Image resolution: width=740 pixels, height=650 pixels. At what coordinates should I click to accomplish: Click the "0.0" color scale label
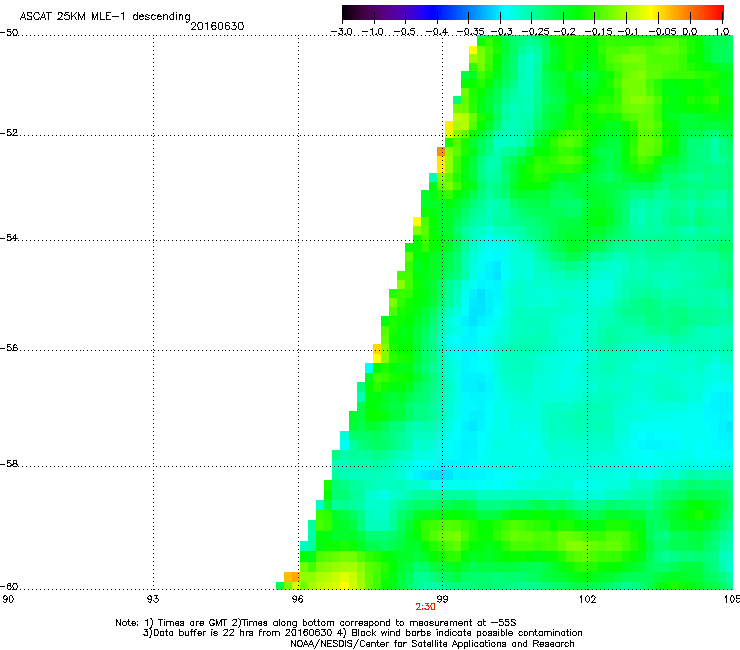[x=690, y=32]
